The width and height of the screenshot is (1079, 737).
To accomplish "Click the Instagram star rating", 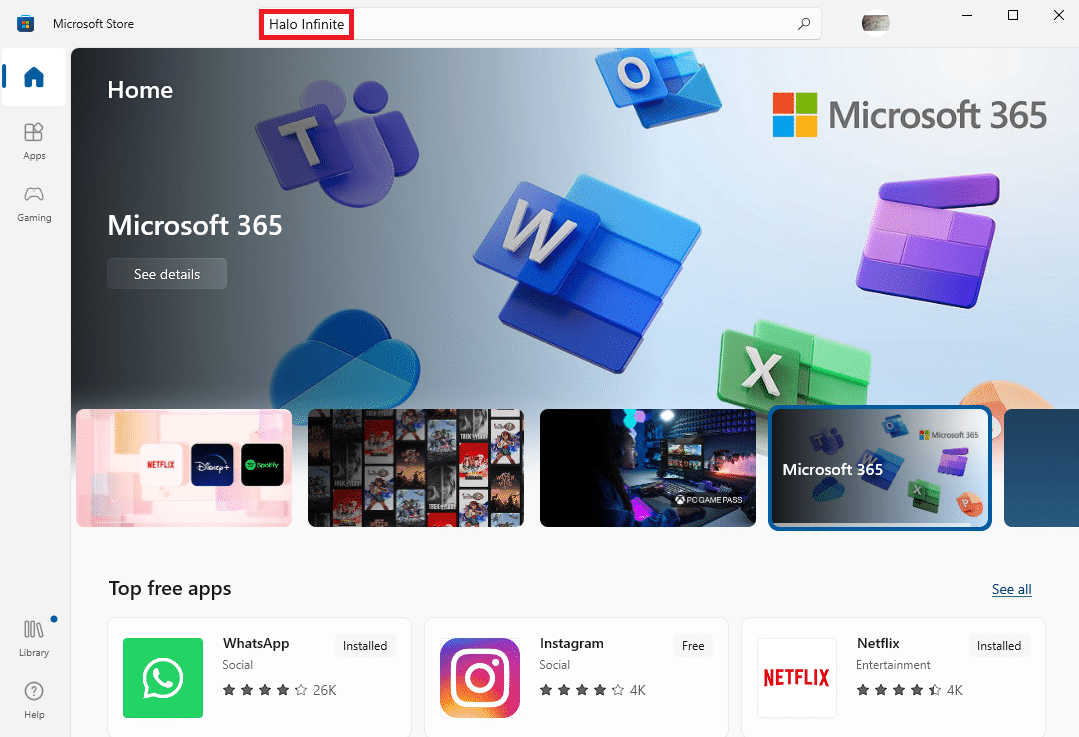I will coord(592,690).
